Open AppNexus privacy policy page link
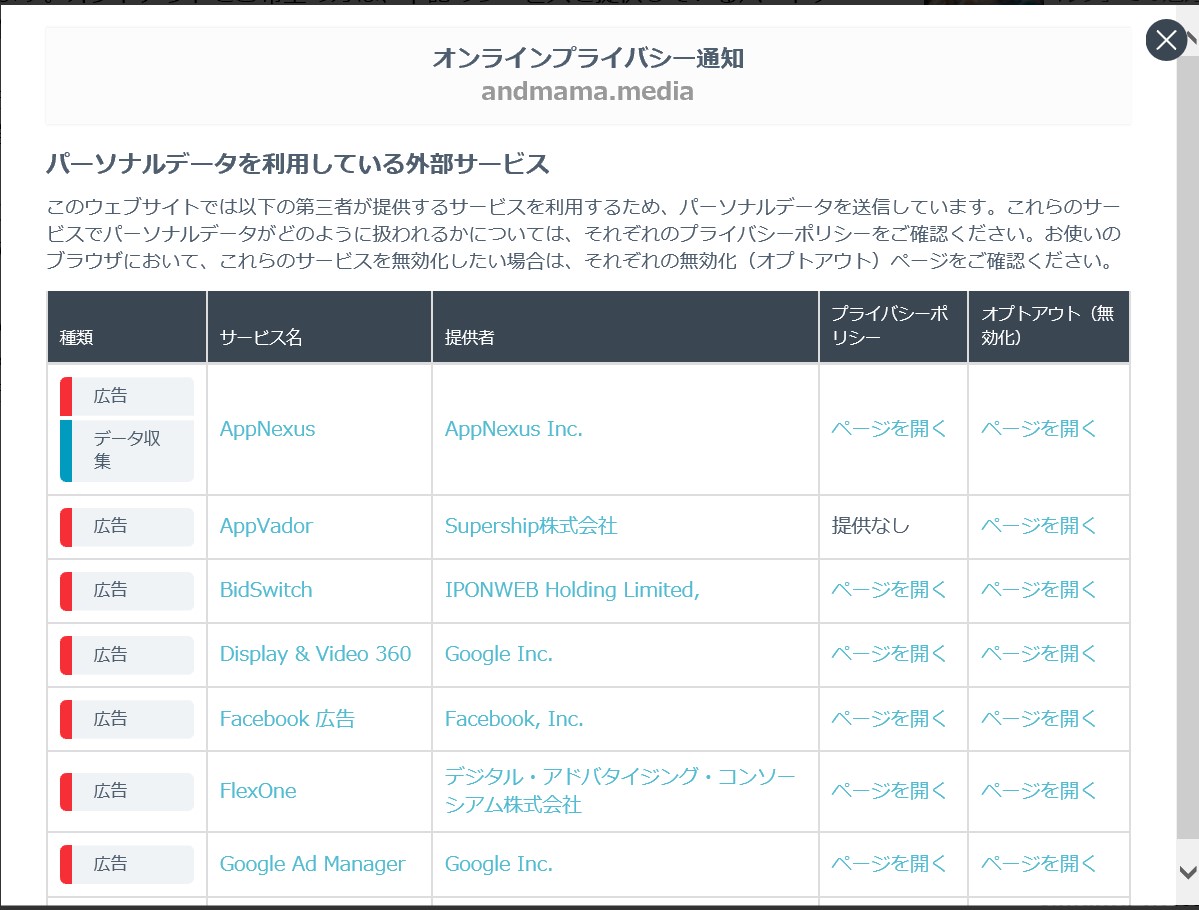 tap(889, 429)
